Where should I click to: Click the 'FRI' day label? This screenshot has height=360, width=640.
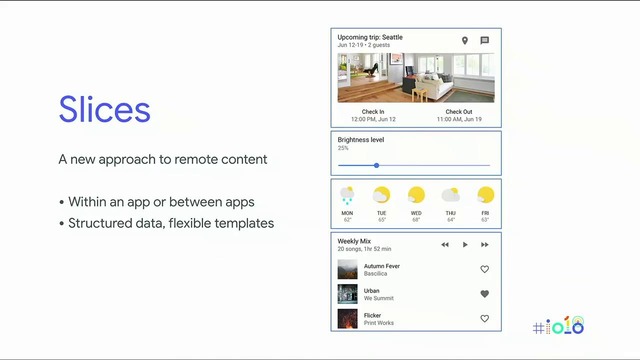pos(485,213)
